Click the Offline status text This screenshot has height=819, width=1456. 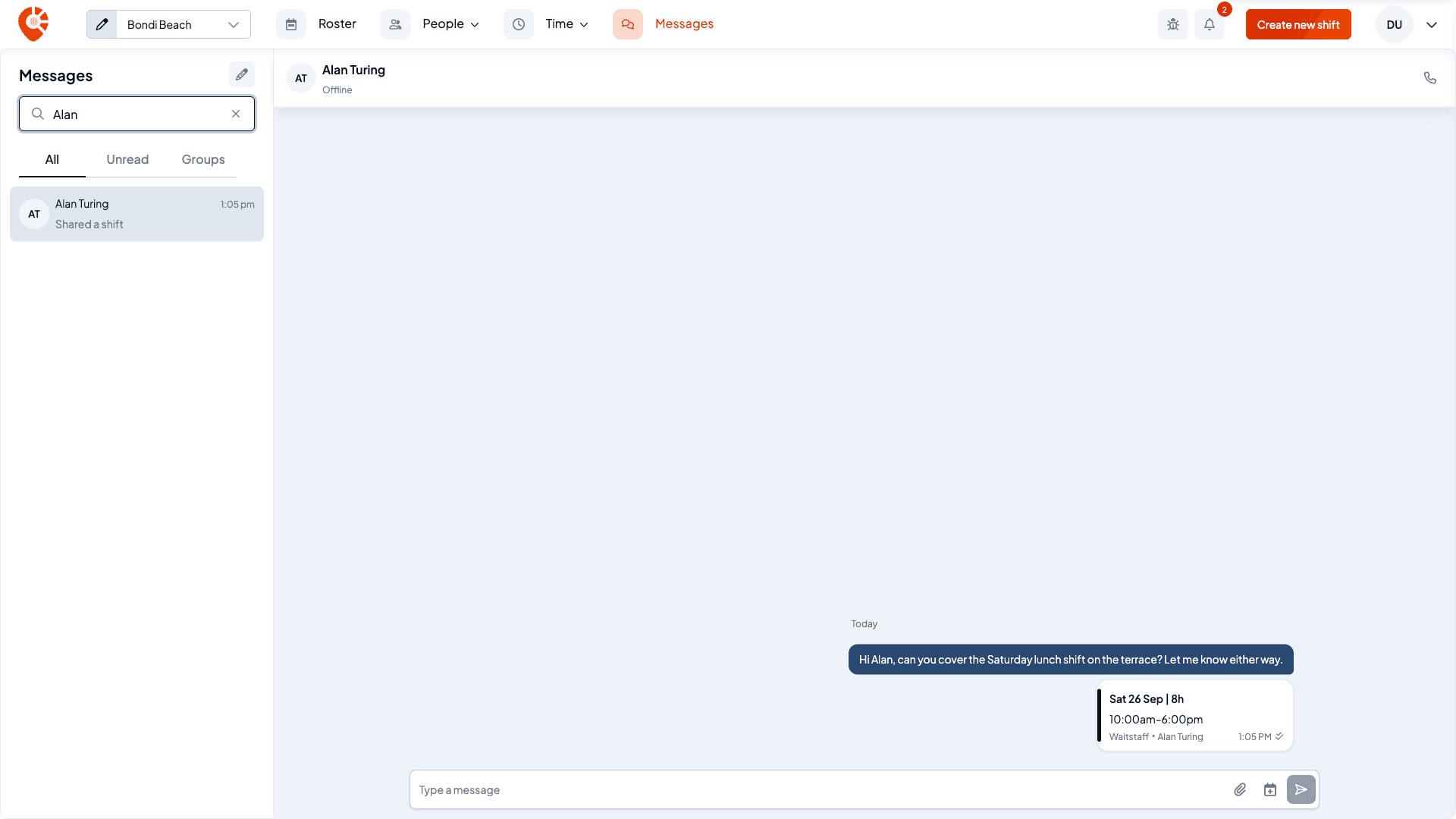(x=337, y=89)
